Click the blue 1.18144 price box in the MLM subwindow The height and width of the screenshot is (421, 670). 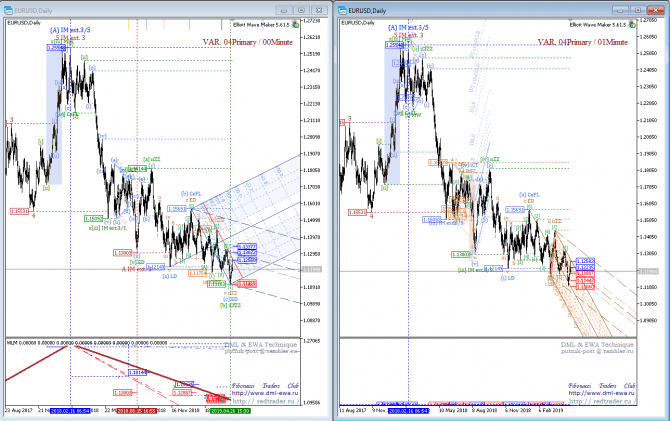(x=138, y=373)
